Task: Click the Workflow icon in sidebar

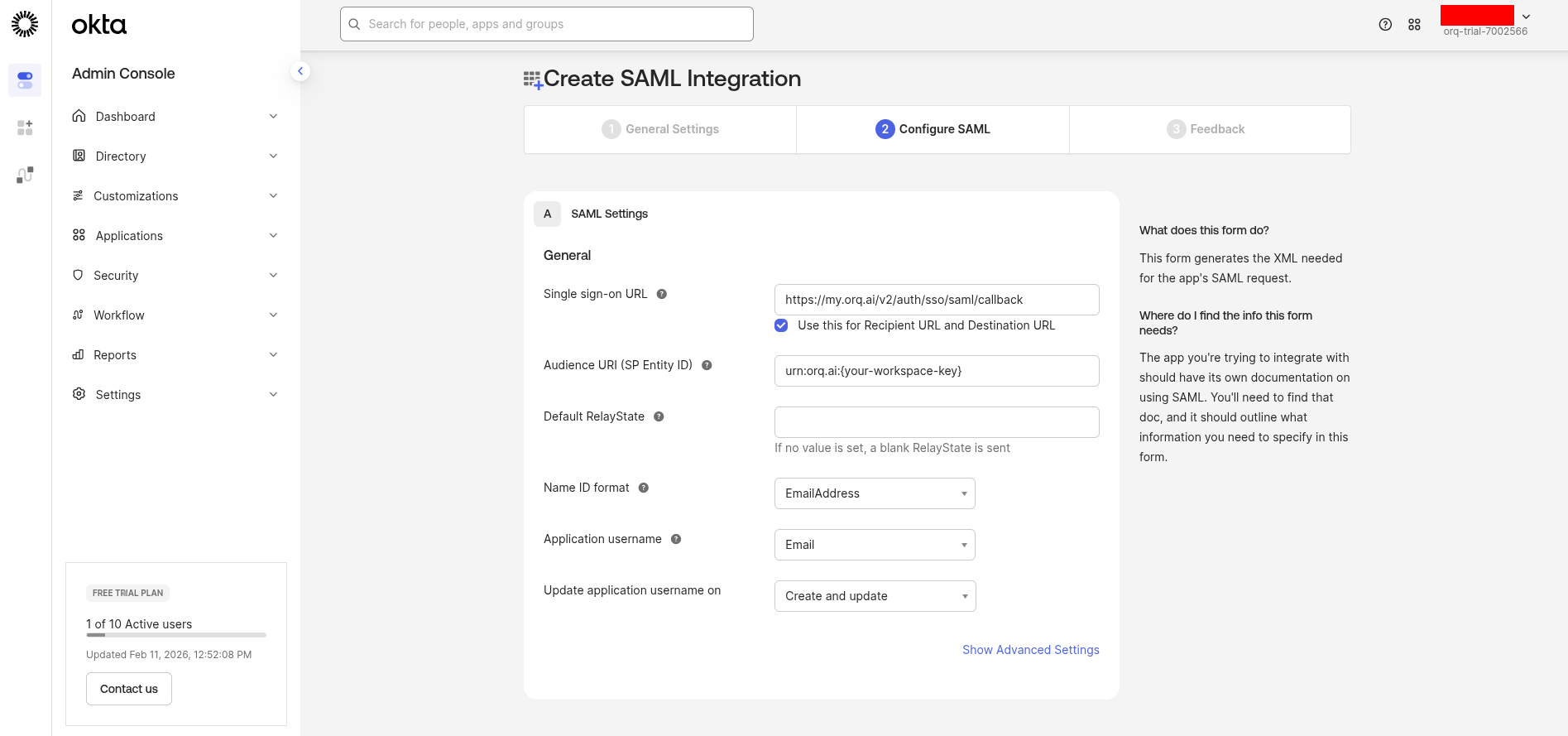Action: coord(78,315)
